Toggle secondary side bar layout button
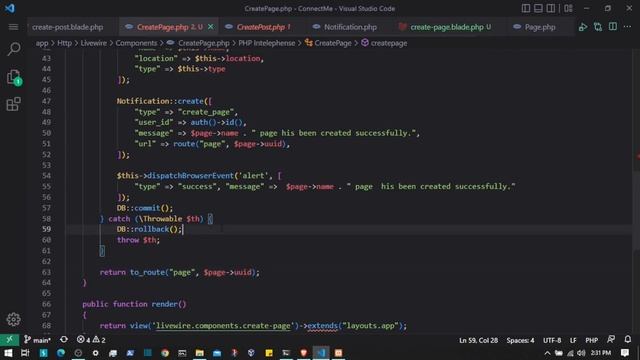This screenshot has width=640, height=360. pos(551,8)
